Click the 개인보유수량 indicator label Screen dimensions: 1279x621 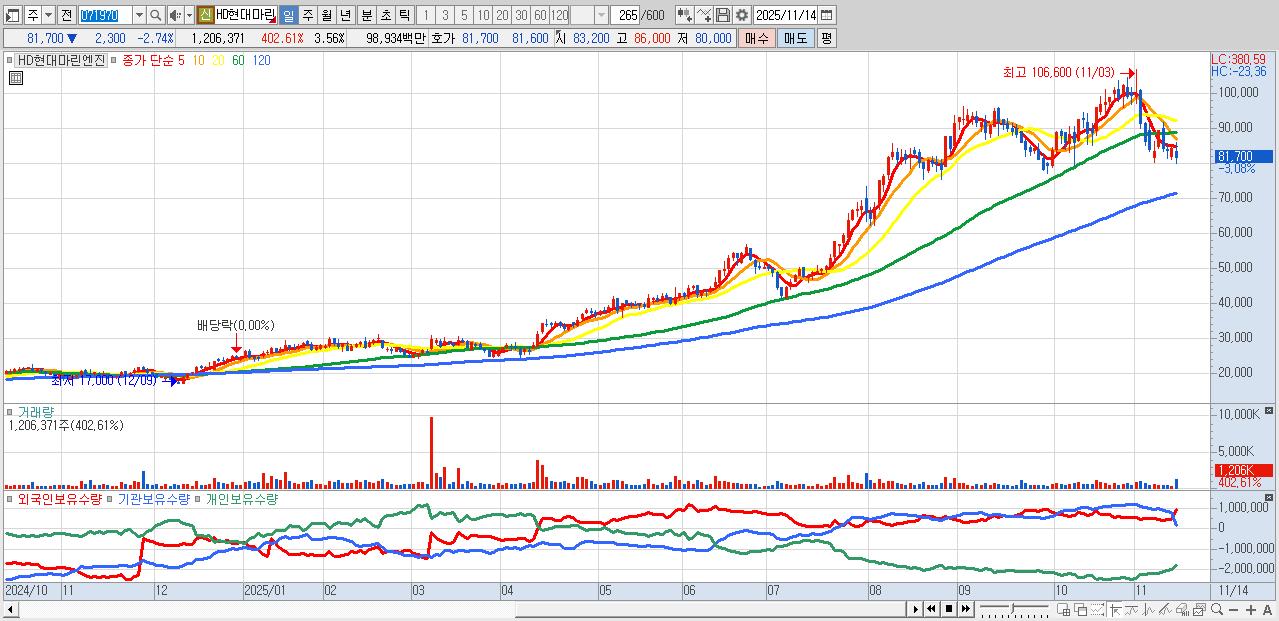tap(241, 498)
